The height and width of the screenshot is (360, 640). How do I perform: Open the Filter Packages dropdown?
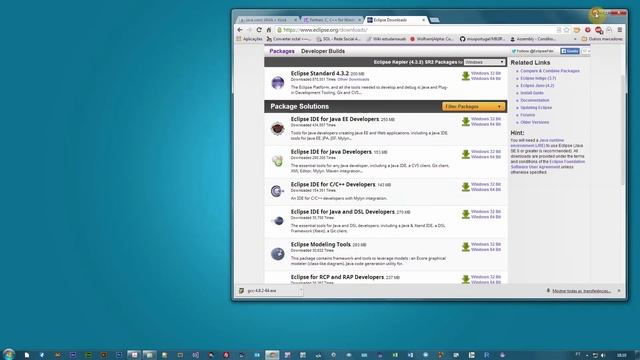473,107
